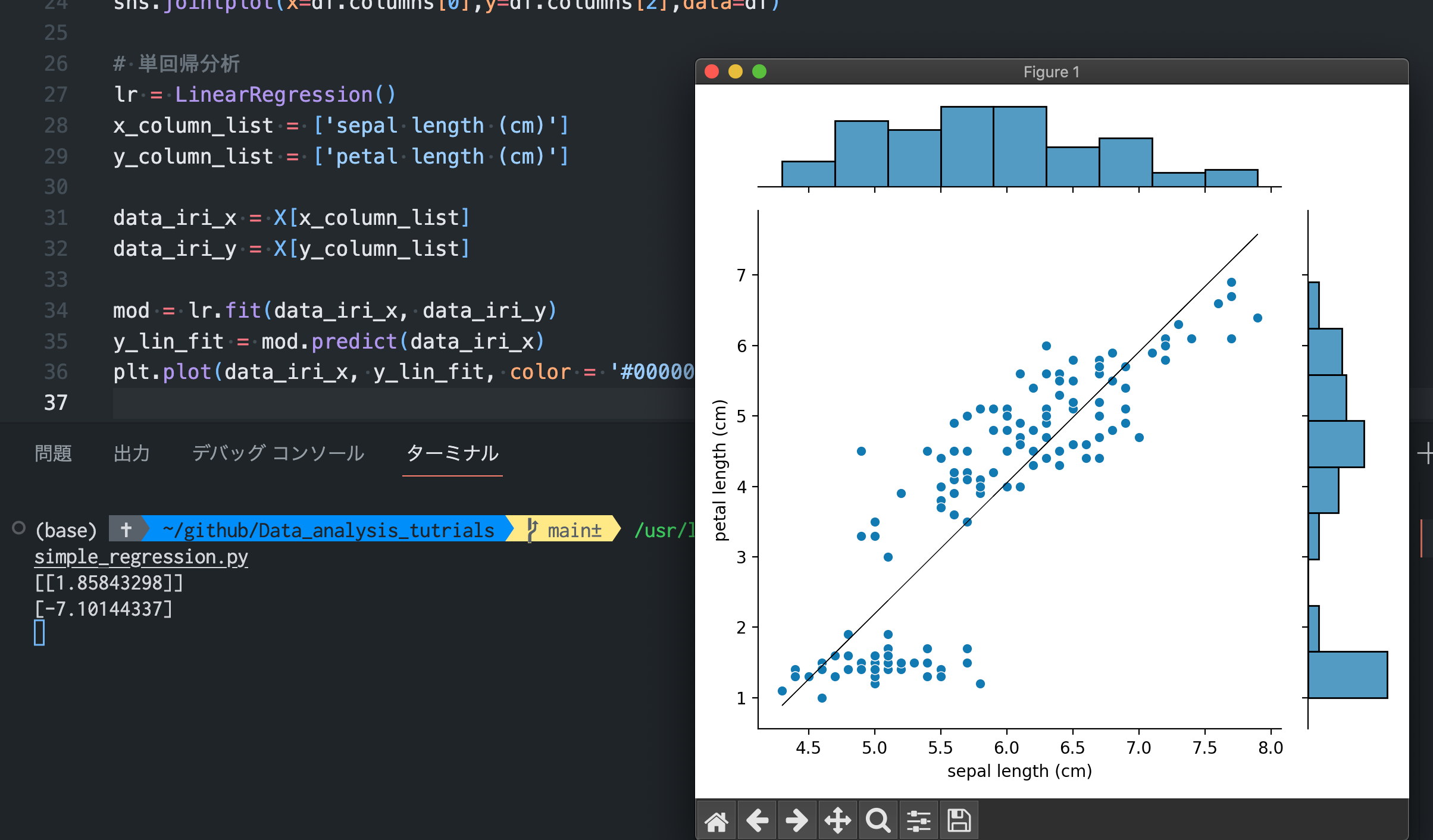
Task: Open the simple_regression.py link in terminal
Action: pos(140,557)
